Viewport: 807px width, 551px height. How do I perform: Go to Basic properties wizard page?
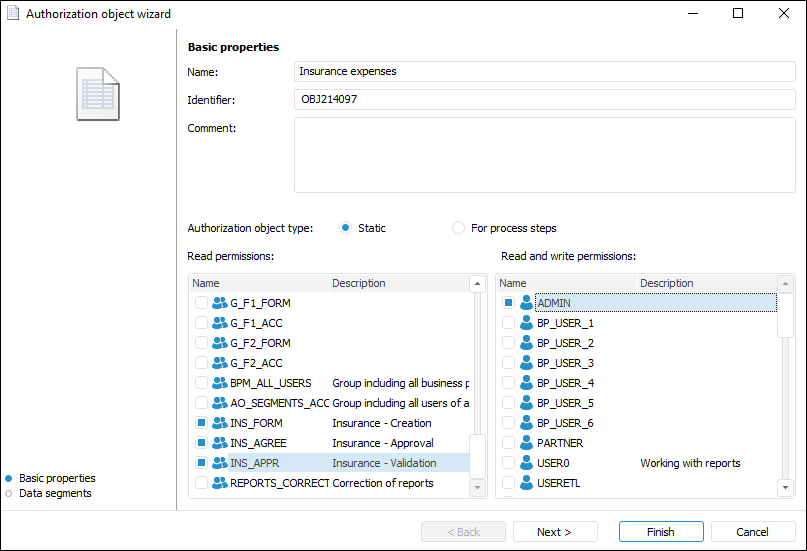[57, 478]
